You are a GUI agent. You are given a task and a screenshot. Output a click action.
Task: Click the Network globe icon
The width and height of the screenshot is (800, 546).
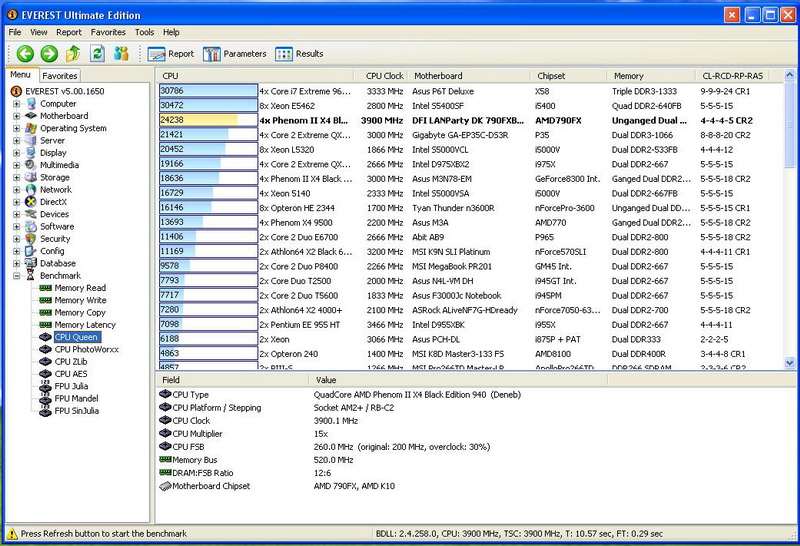(x=31, y=189)
